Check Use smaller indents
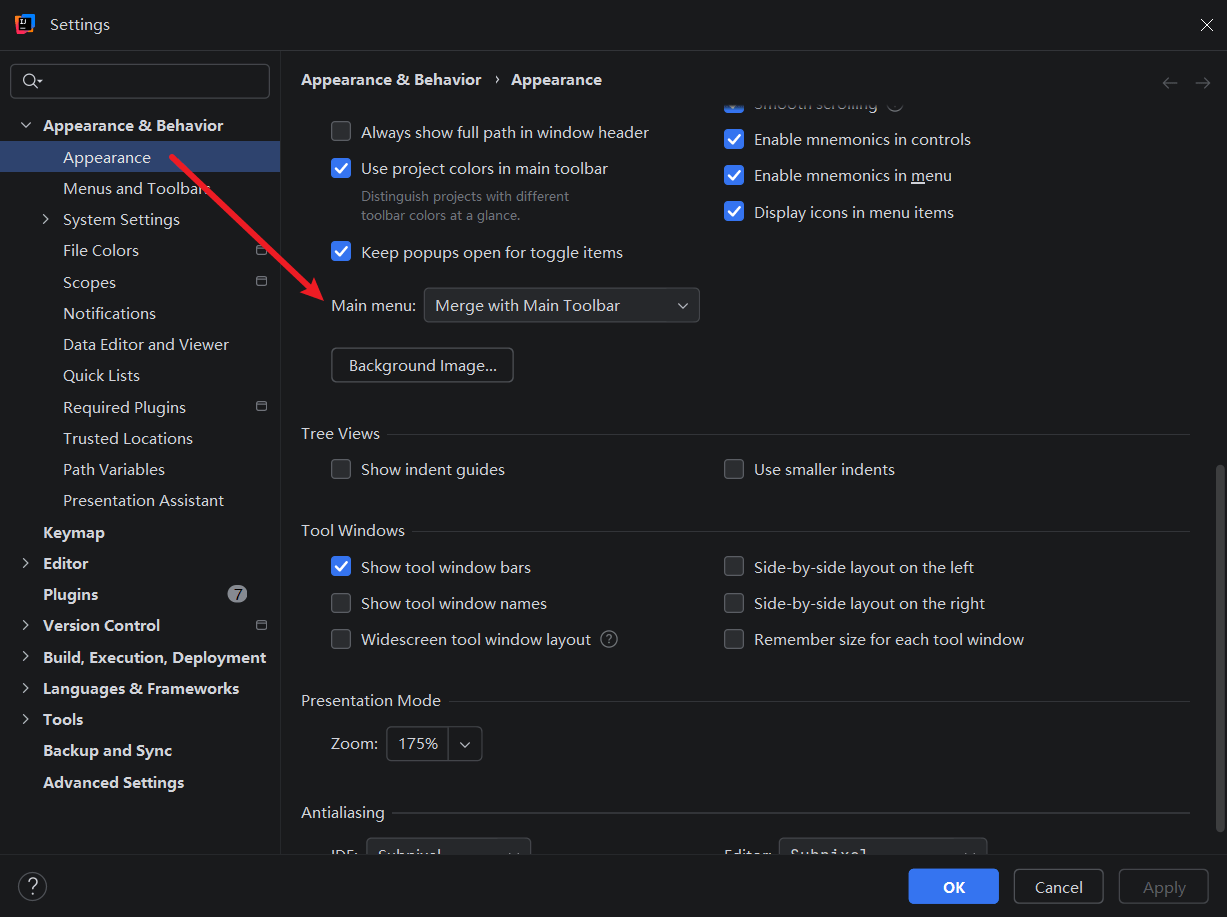 (x=734, y=469)
